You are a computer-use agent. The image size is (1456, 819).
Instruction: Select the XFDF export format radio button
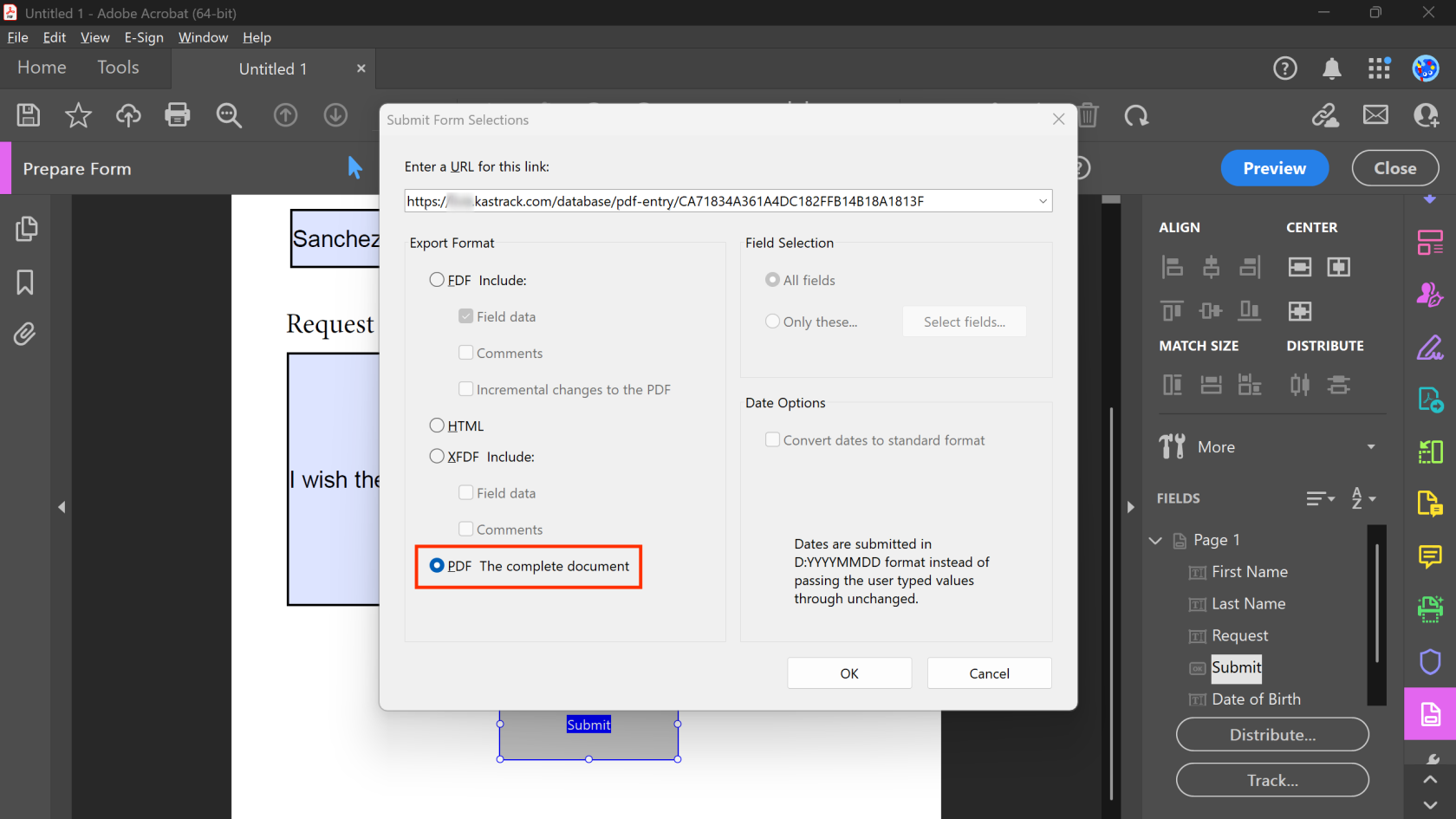[x=437, y=457]
